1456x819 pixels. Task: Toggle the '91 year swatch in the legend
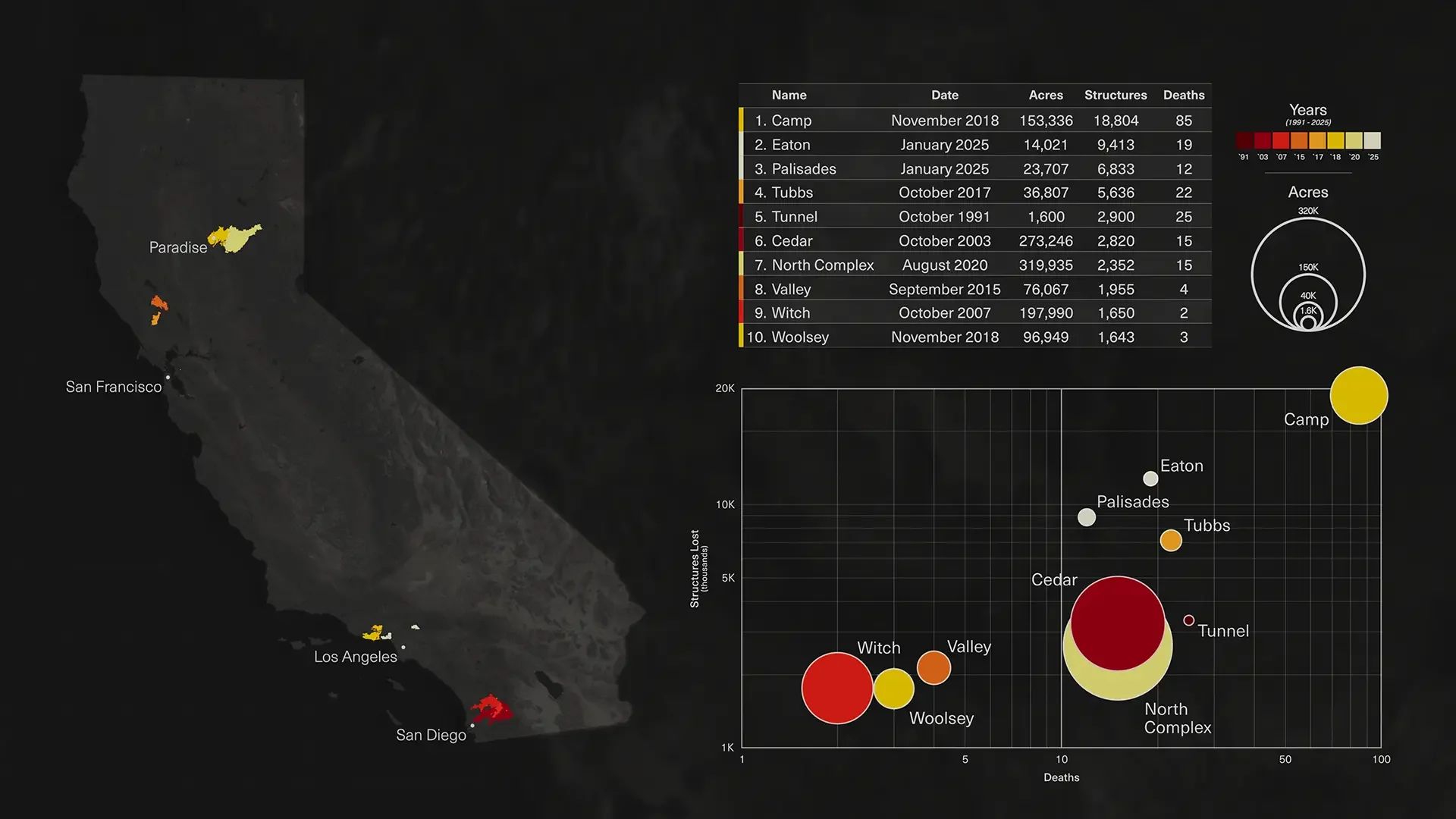[1242, 143]
